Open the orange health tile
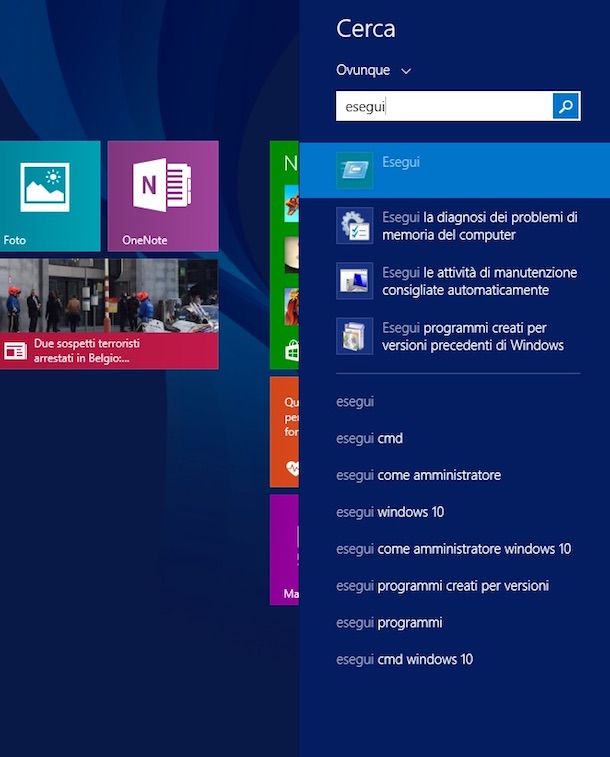 coord(284,432)
